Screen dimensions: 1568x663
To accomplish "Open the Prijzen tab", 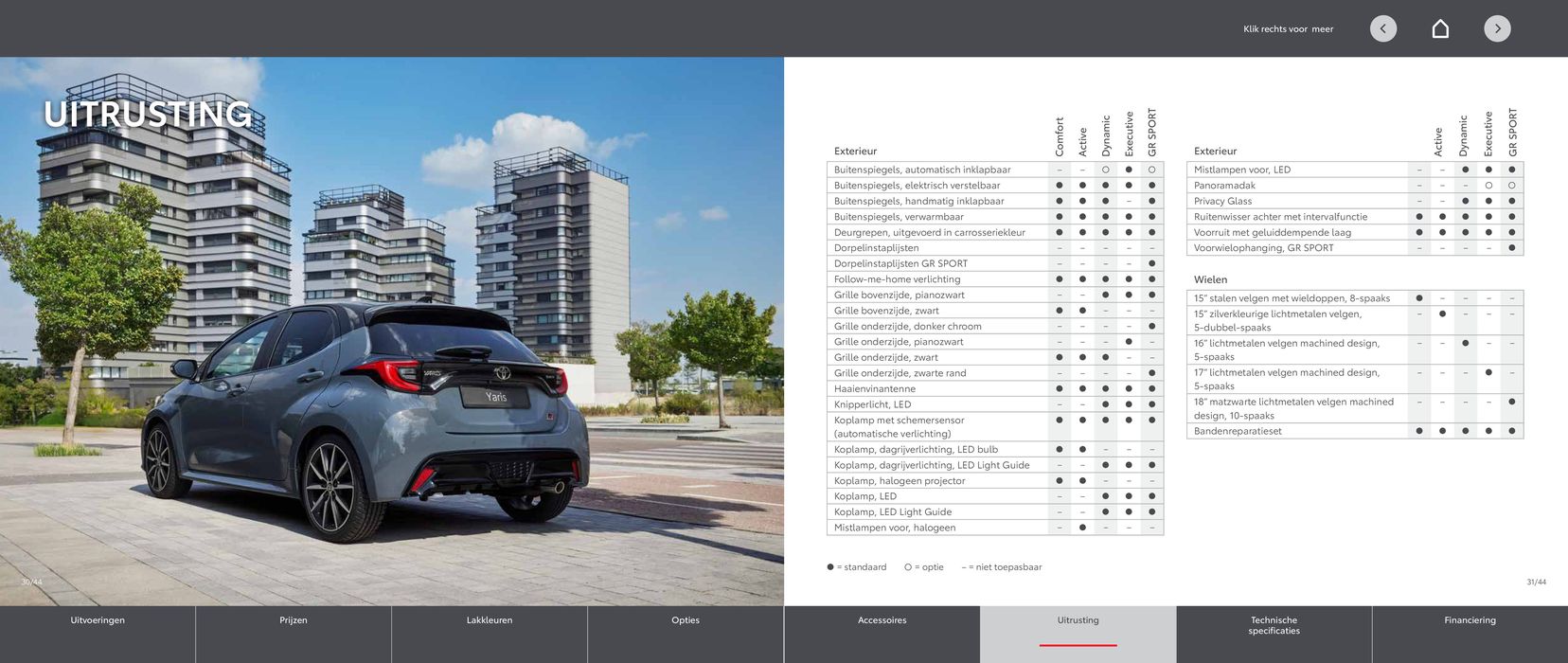I will (294, 620).
